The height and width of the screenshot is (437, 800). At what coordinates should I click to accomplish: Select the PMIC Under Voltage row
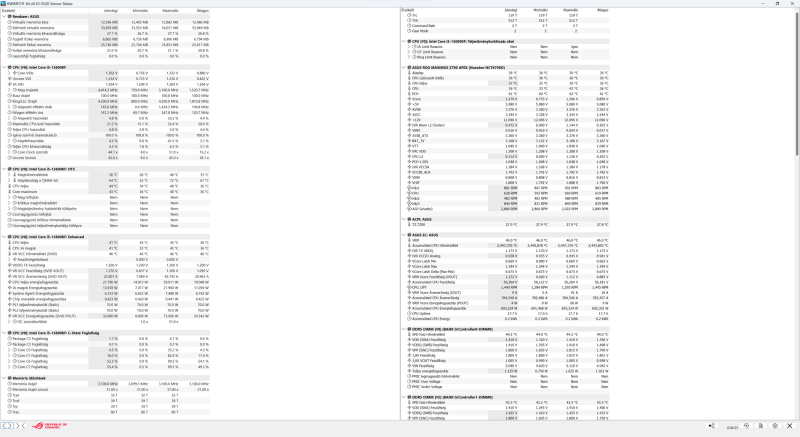[x=506, y=387]
